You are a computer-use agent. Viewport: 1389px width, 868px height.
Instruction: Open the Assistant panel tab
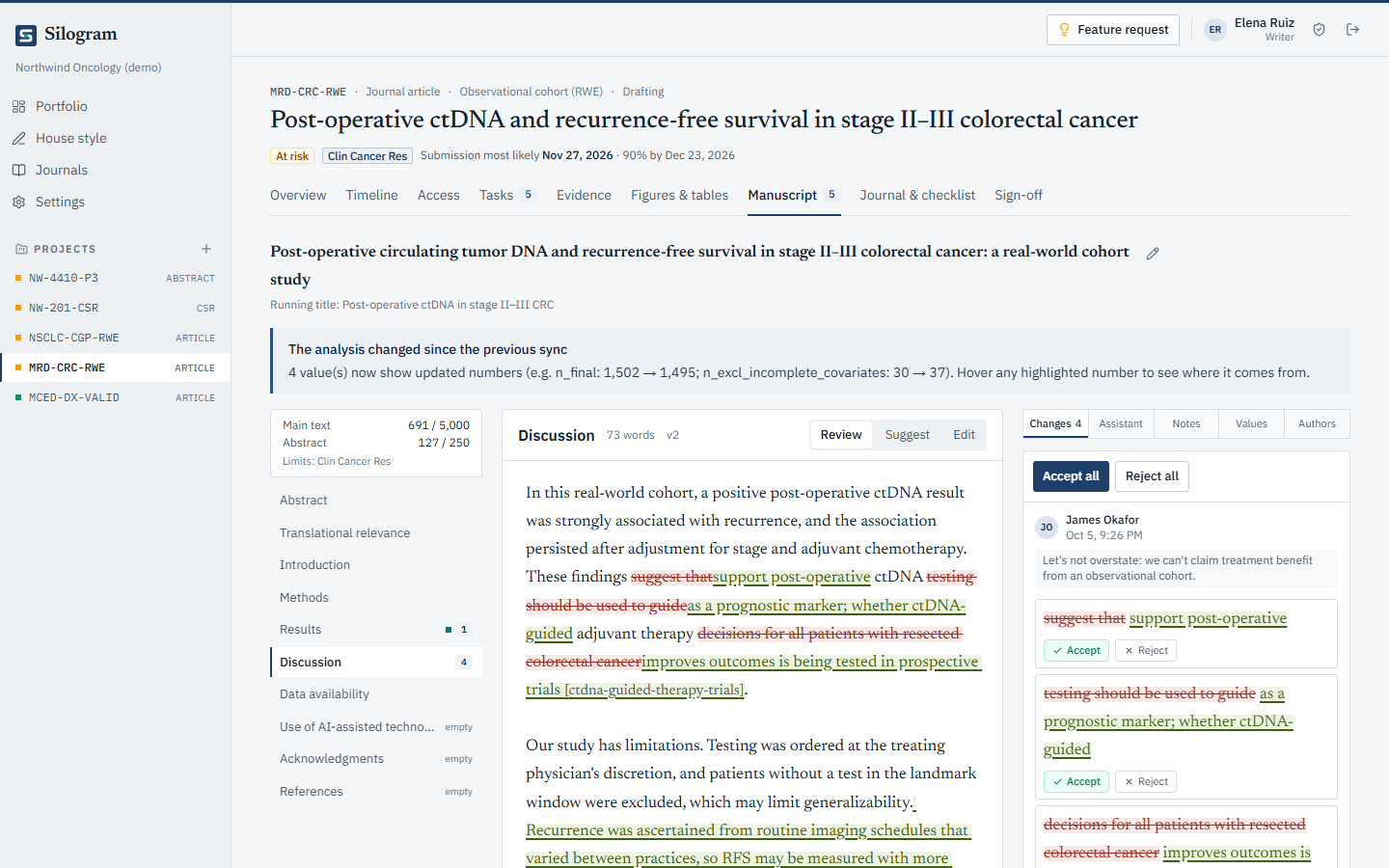1121,423
